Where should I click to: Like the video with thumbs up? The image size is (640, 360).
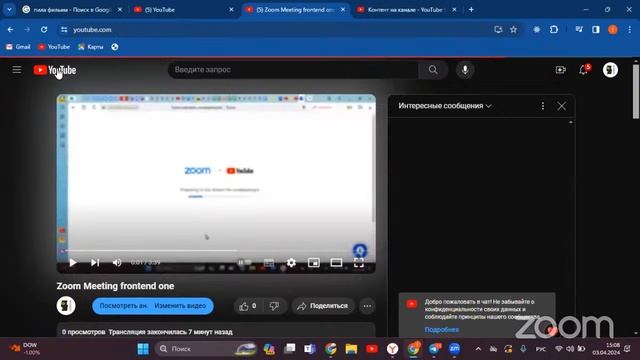pos(248,306)
